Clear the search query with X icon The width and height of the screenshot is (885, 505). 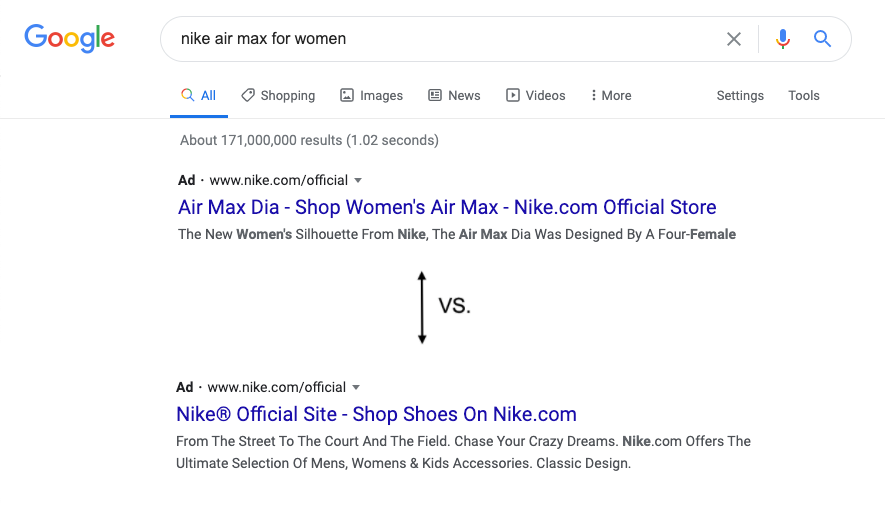[x=734, y=39]
